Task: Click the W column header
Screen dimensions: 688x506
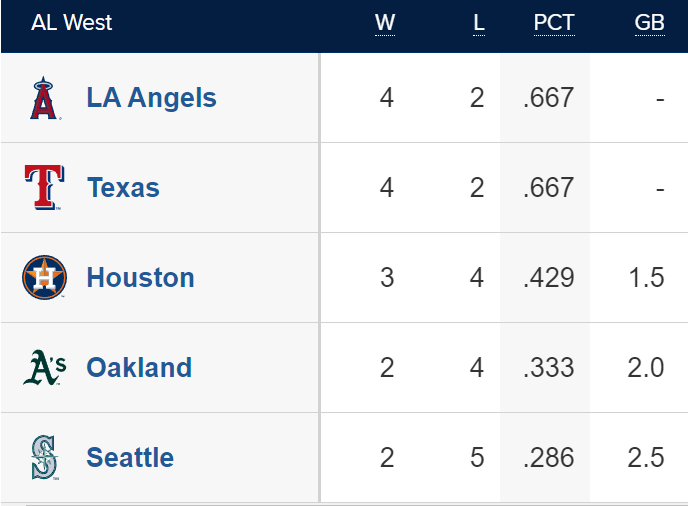Action: [x=385, y=23]
